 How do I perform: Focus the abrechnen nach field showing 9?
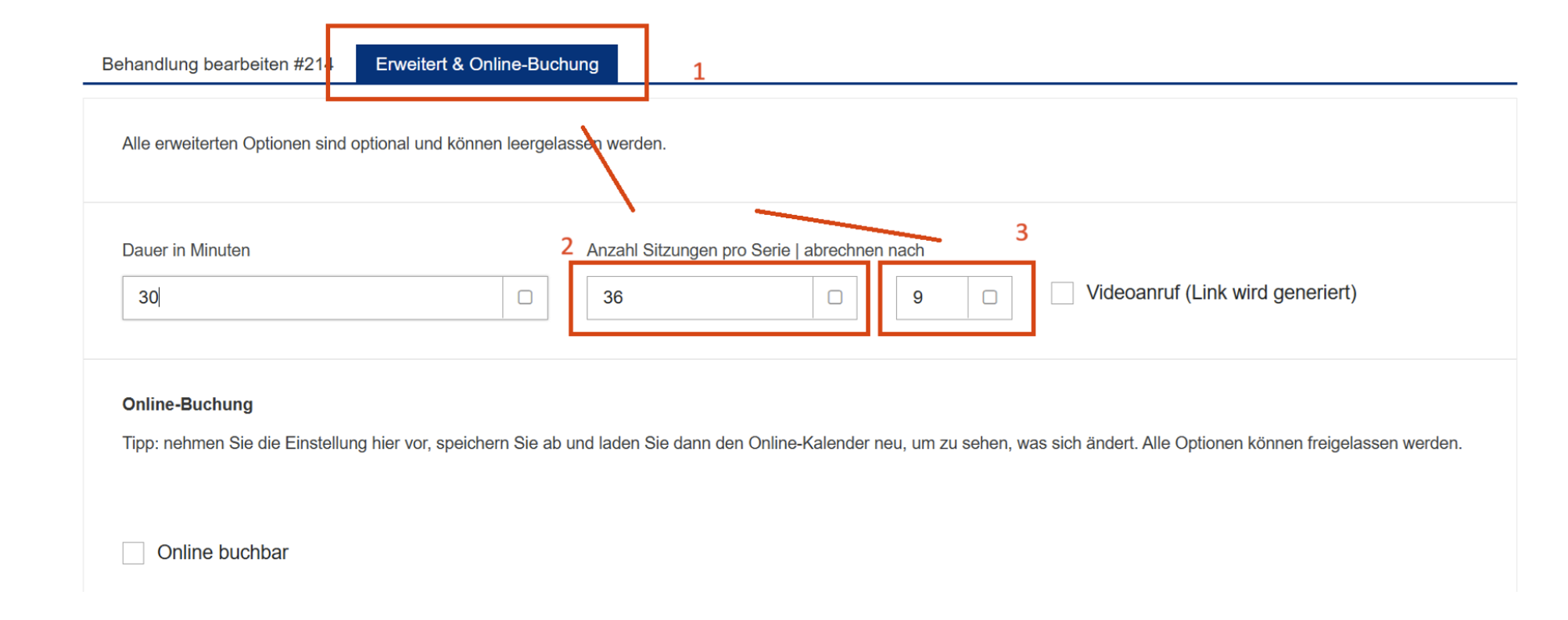(x=931, y=297)
